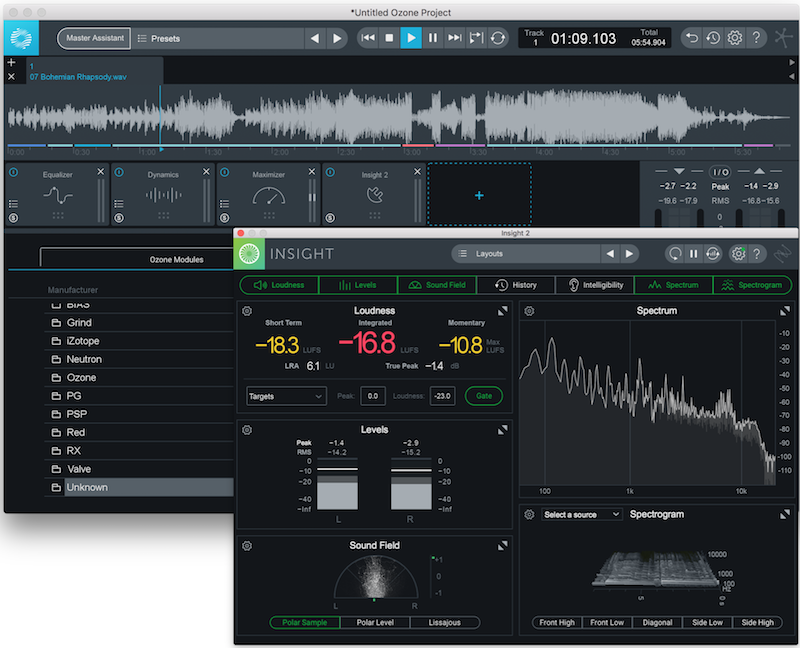This screenshot has width=800, height=648.
Task: Pause Insight metering
Action: (693, 254)
